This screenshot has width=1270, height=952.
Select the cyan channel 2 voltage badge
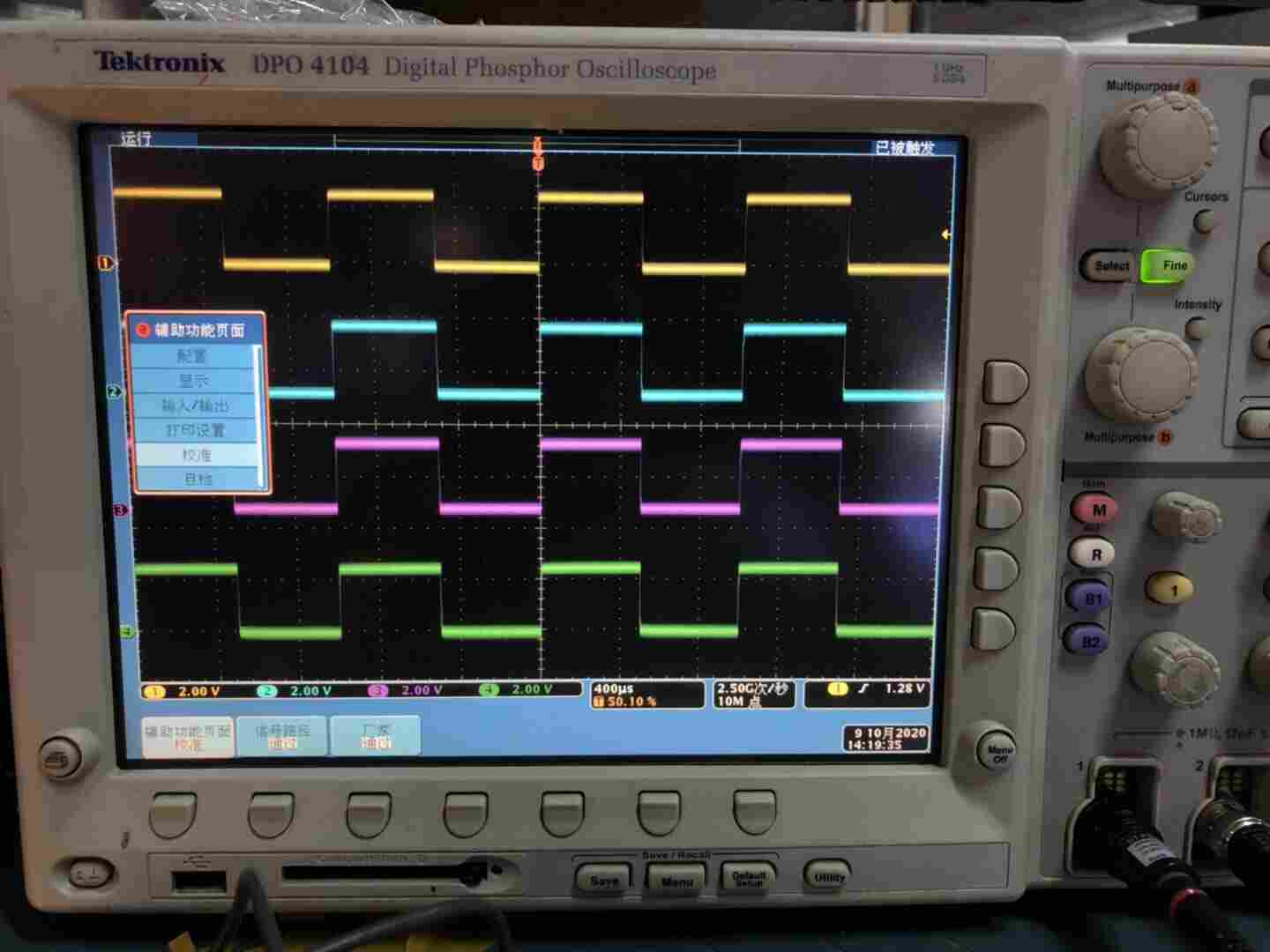[x=291, y=691]
